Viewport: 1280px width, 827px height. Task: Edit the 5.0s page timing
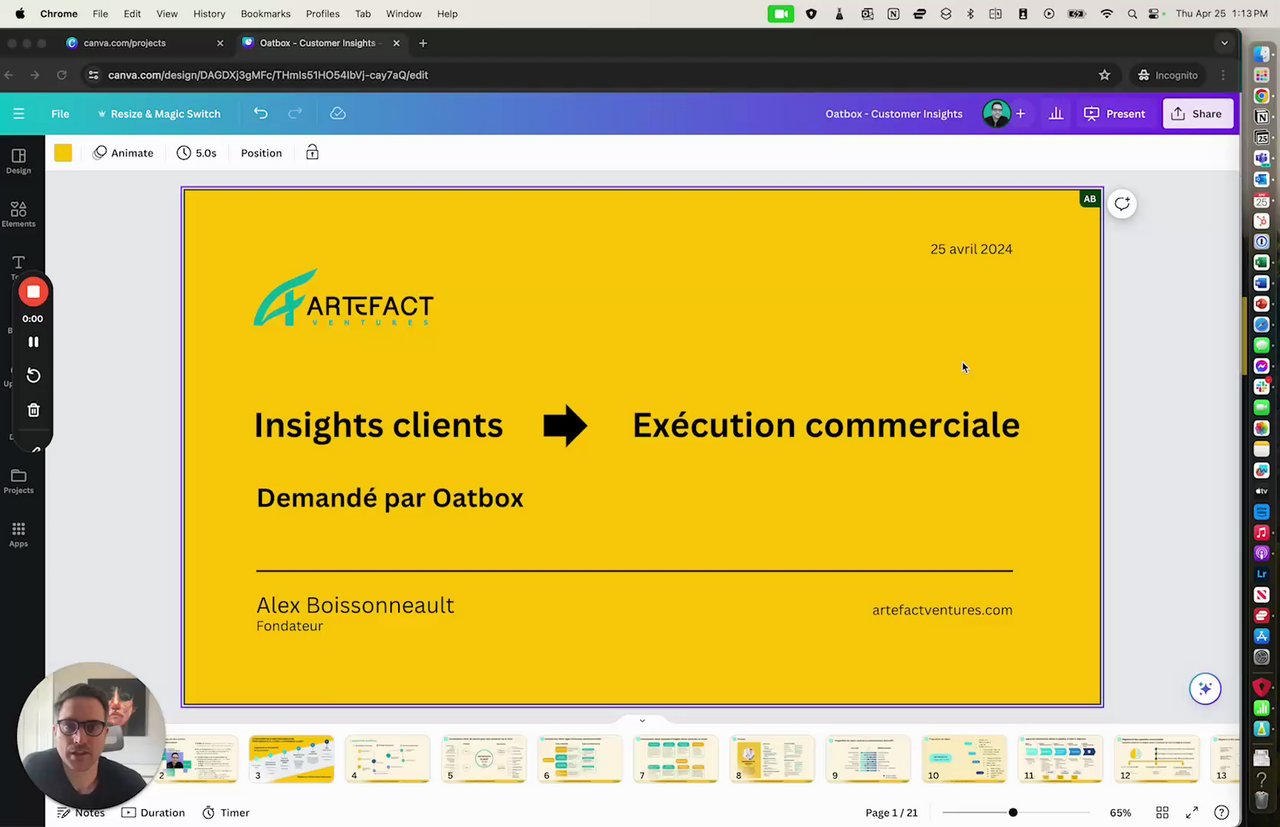(197, 153)
